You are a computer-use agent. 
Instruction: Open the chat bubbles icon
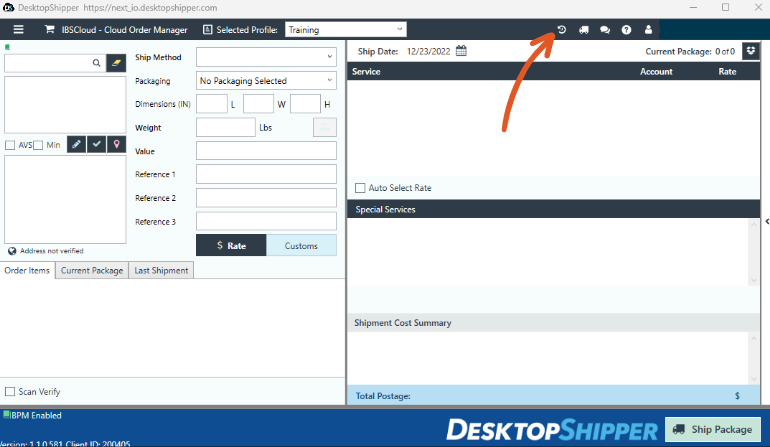[605, 30]
